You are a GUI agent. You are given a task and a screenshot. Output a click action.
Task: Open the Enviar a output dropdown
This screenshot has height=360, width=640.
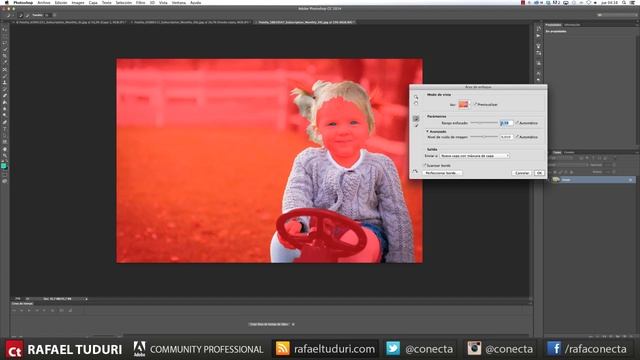point(475,156)
